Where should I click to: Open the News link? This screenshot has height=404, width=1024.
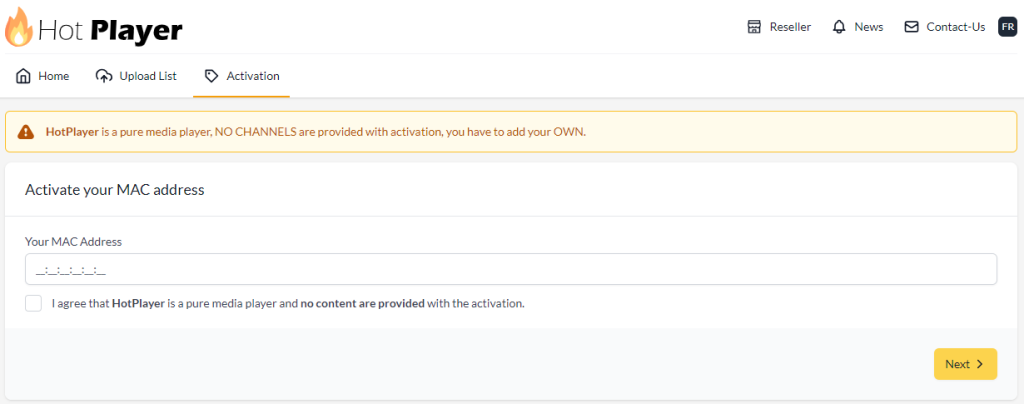point(868,27)
